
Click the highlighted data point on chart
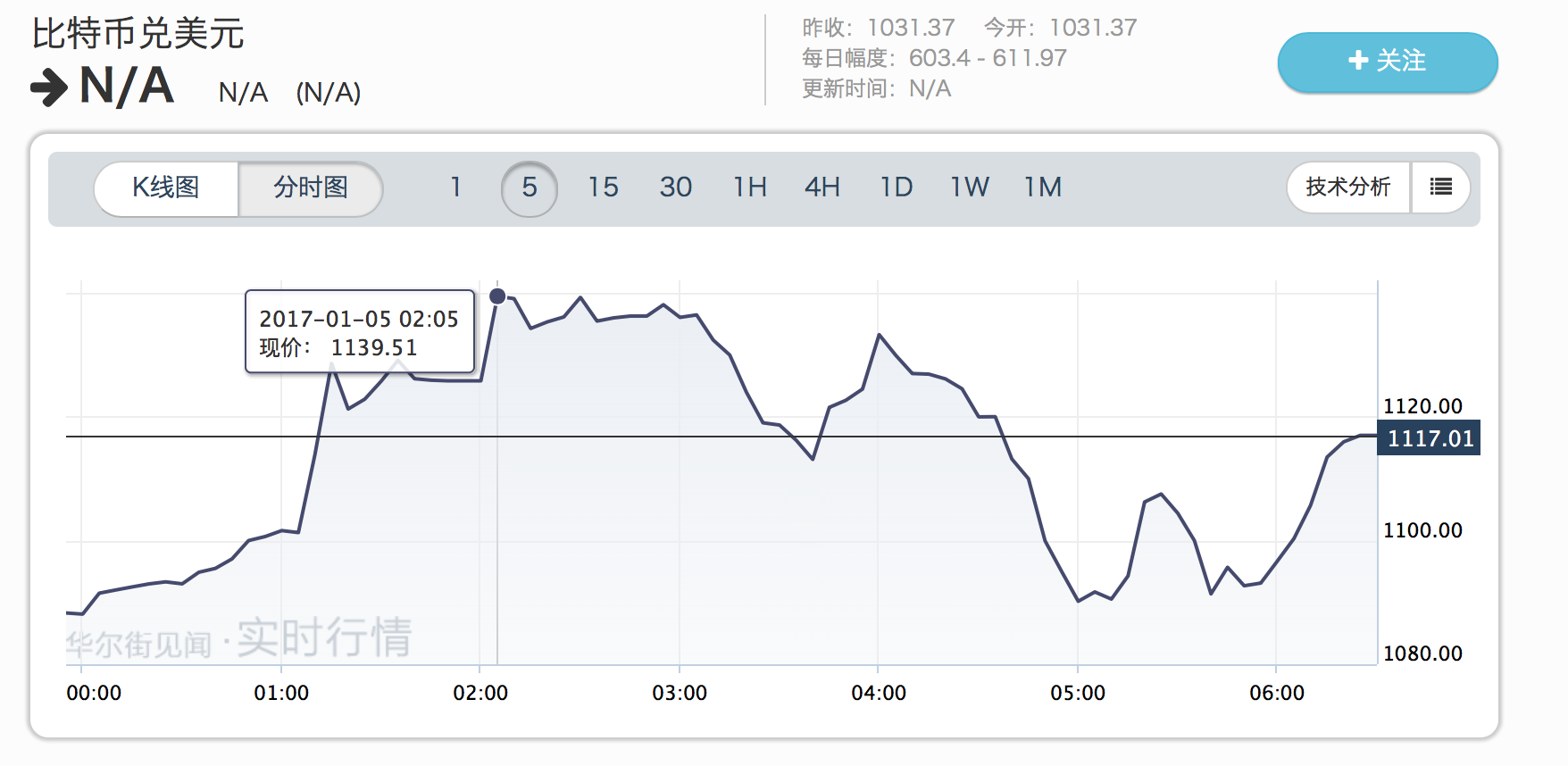[497, 296]
